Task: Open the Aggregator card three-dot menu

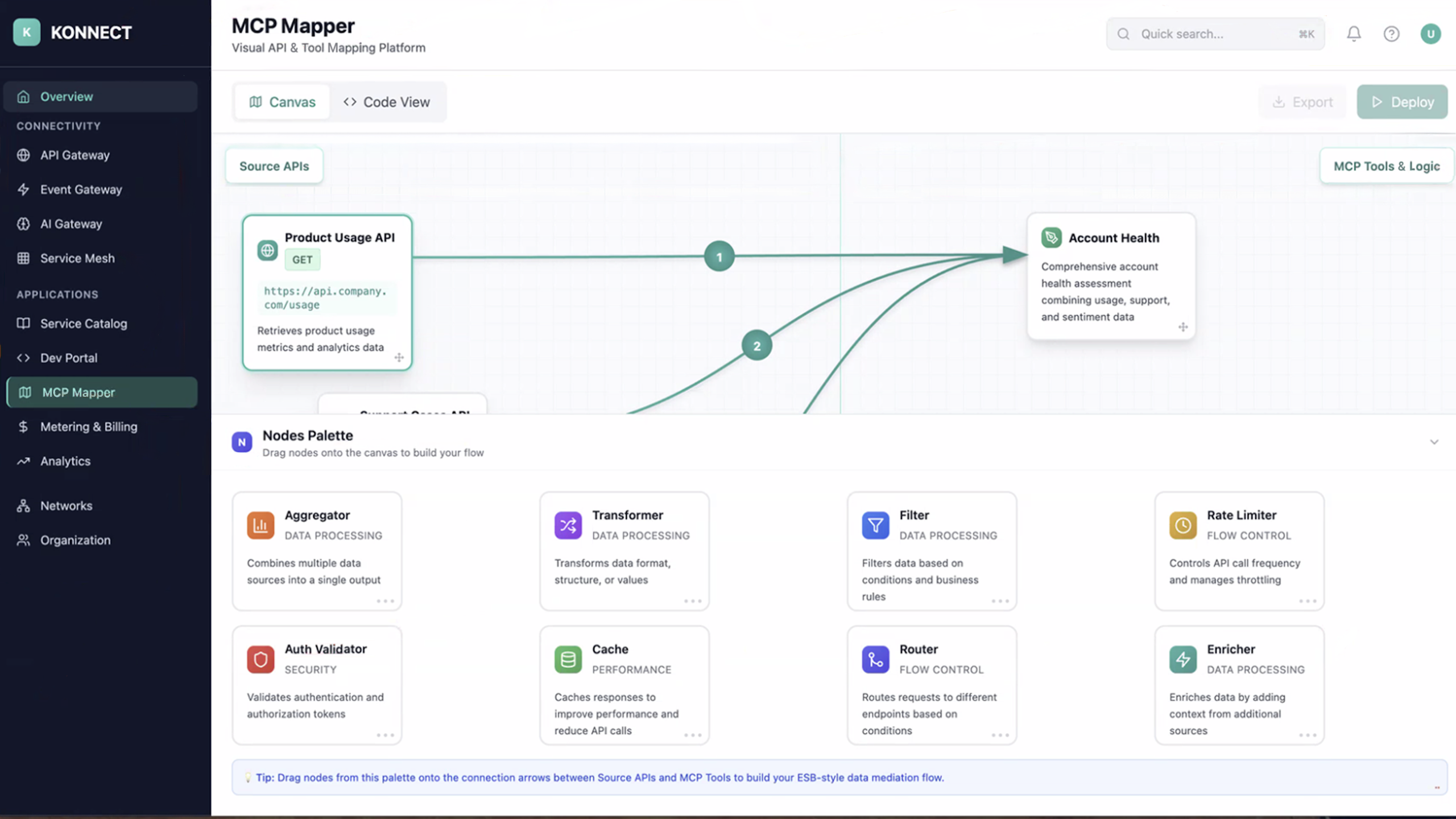Action: tap(385, 601)
